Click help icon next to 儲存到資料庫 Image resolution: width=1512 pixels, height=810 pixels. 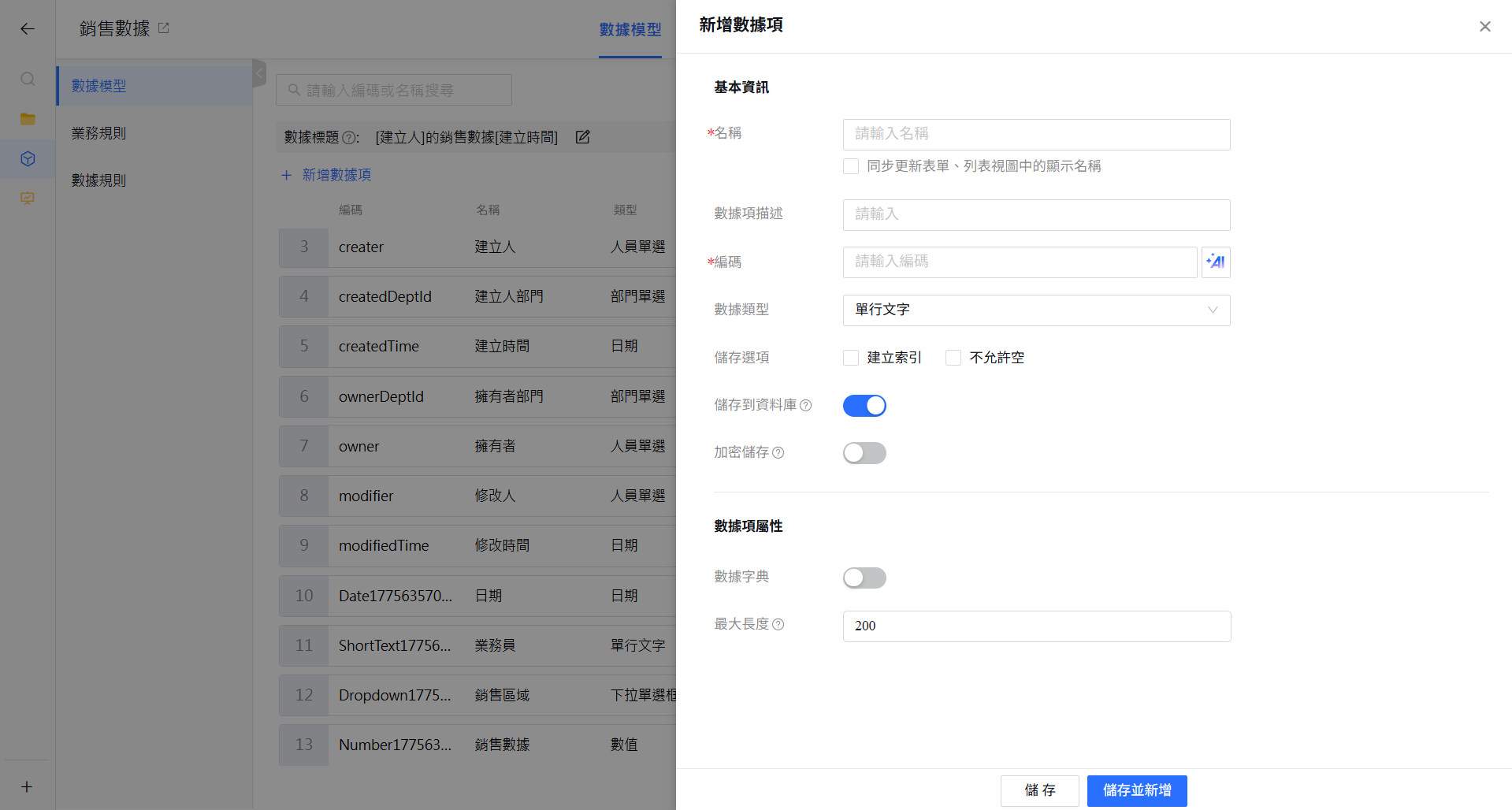pyautogui.click(x=805, y=405)
